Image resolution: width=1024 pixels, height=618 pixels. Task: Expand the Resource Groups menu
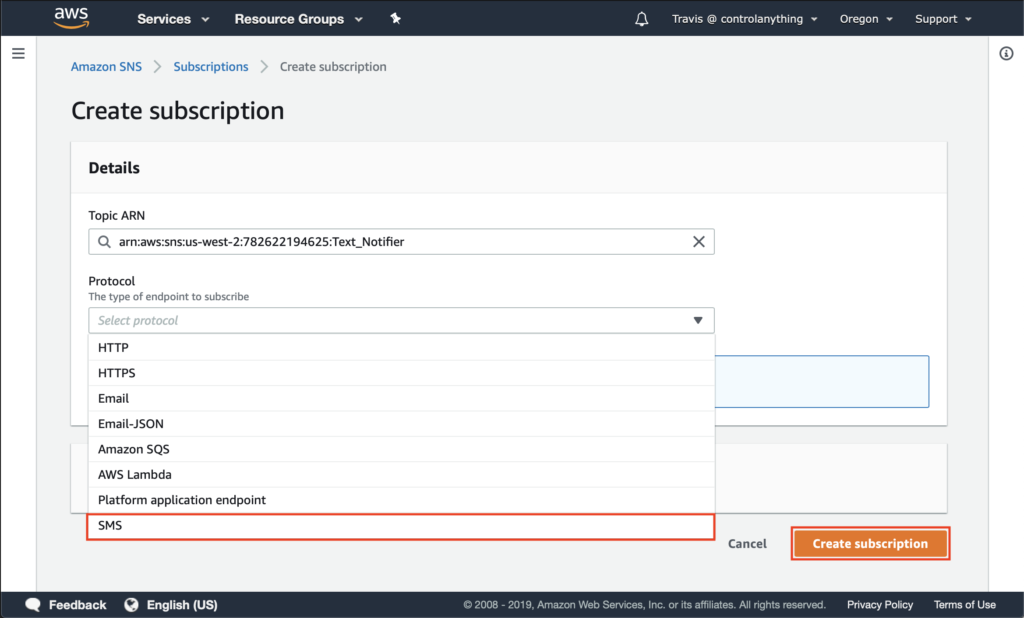coord(298,19)
